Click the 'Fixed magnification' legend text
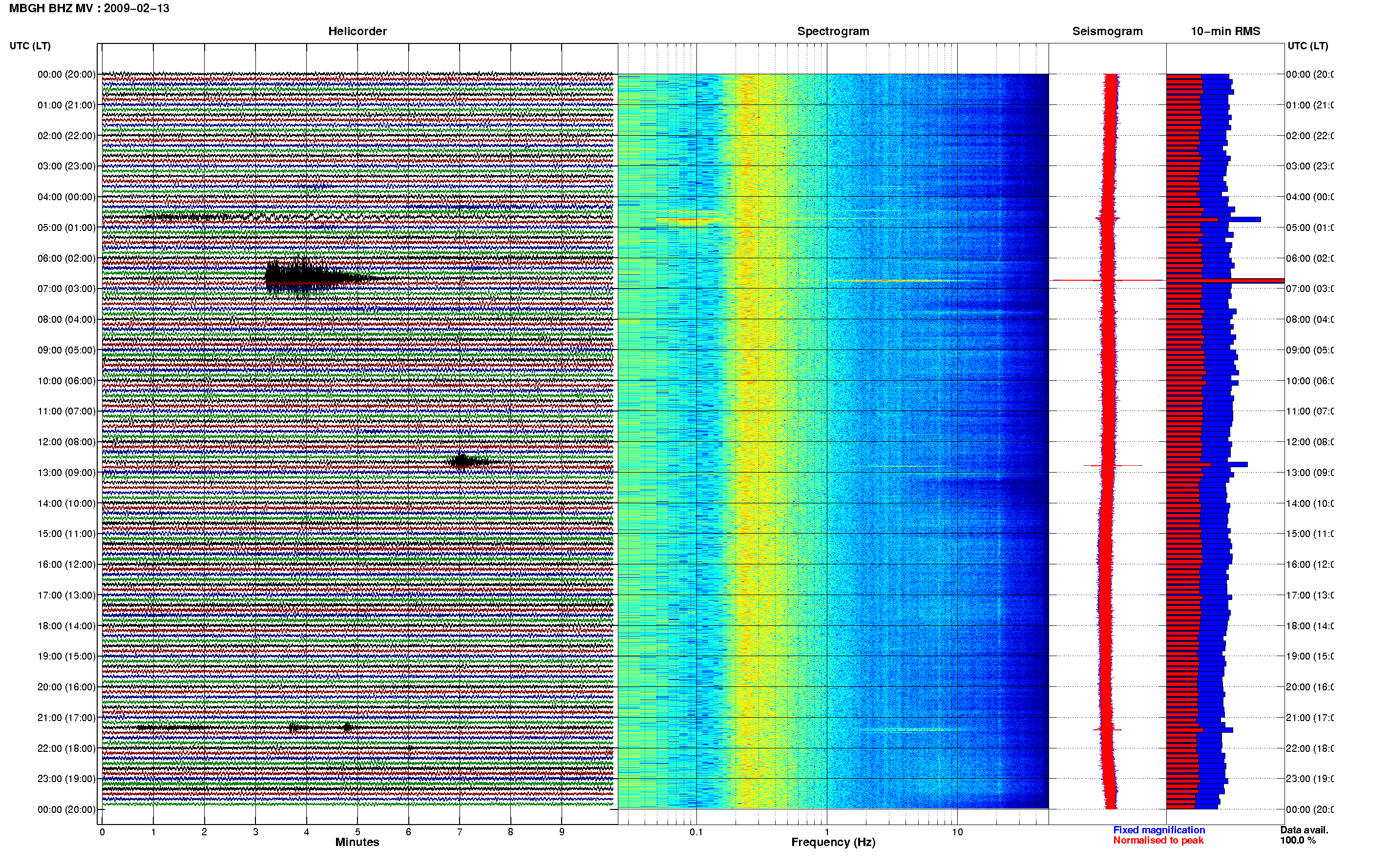Image resolution: width=1389 pixels, height=868 pixels. [x=1159, y=830]
